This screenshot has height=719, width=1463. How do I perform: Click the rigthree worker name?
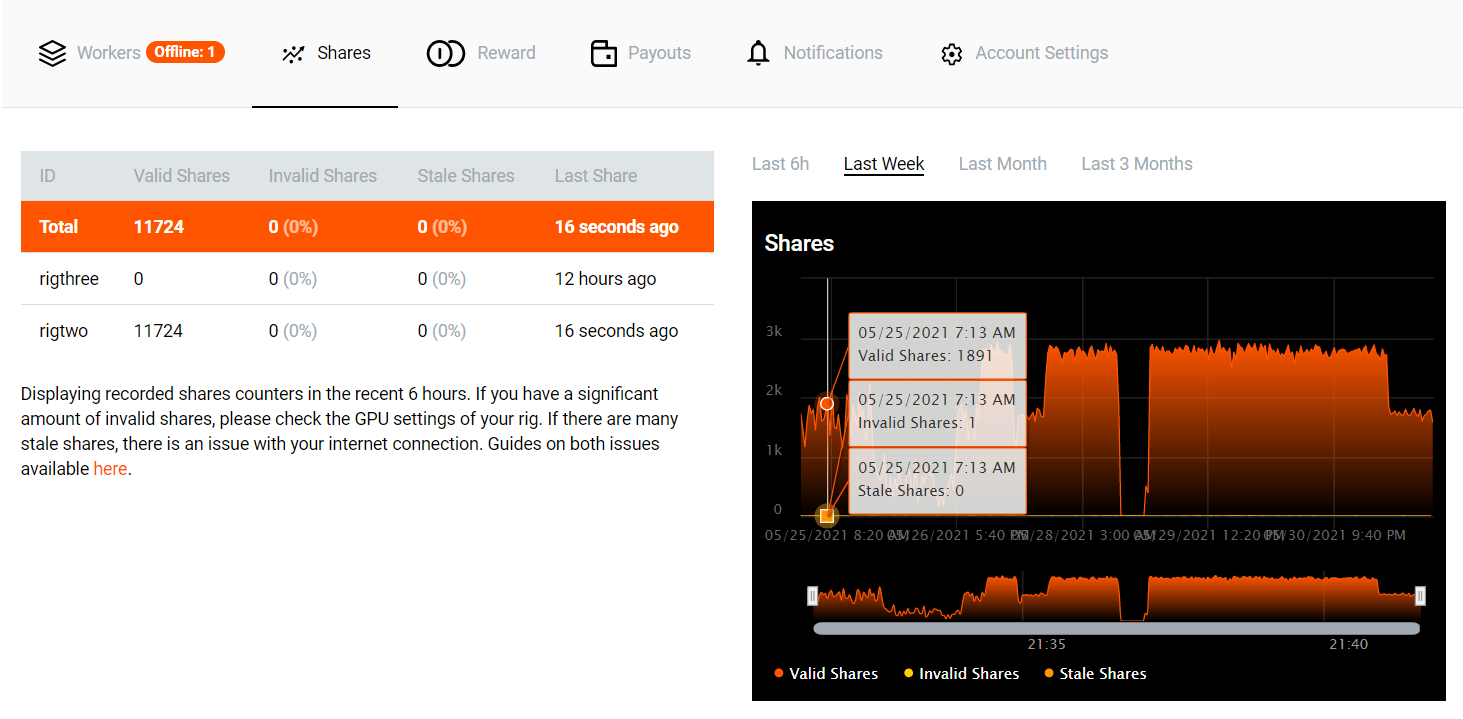[69, 279]
